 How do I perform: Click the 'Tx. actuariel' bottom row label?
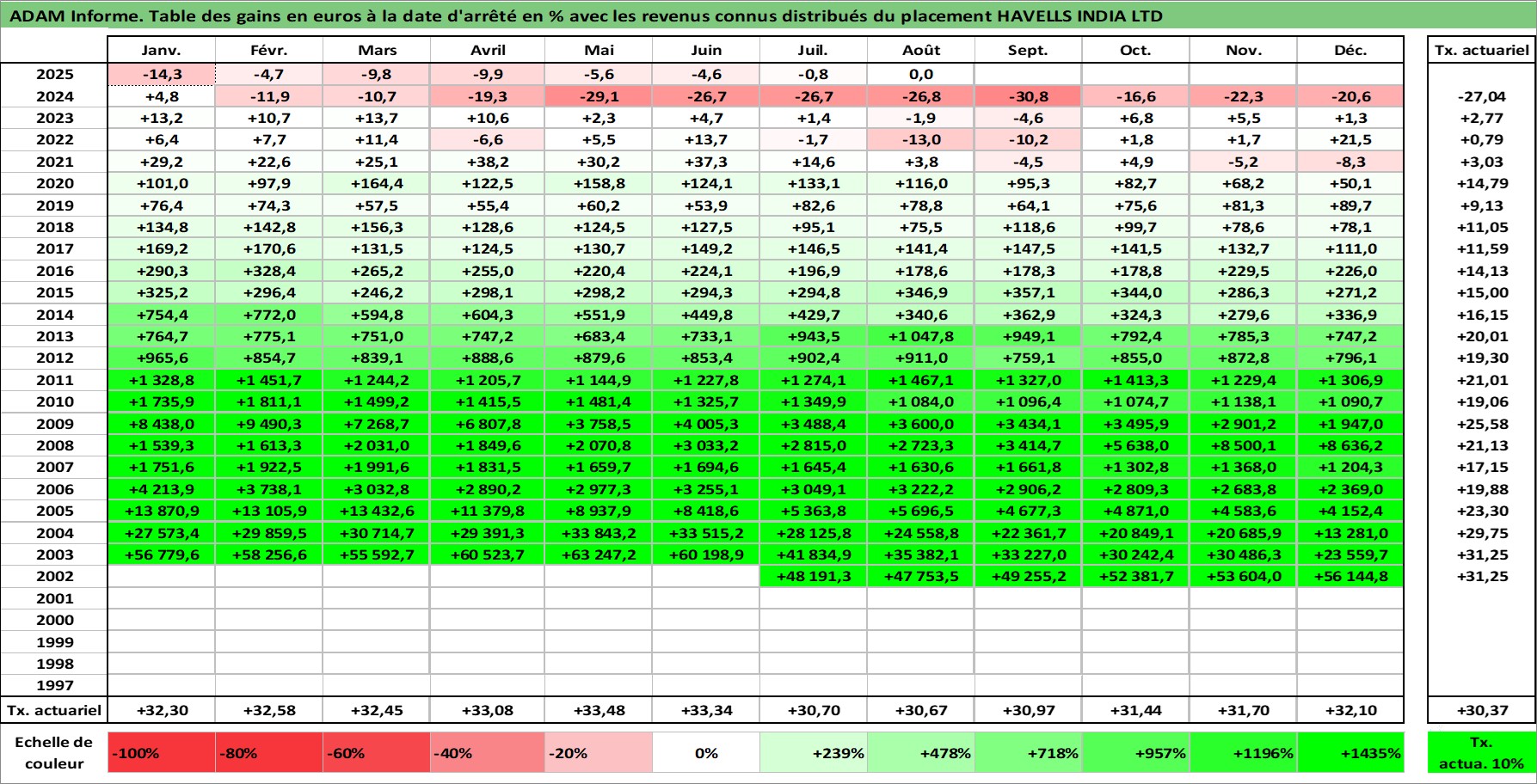click(x=53, y=710)
